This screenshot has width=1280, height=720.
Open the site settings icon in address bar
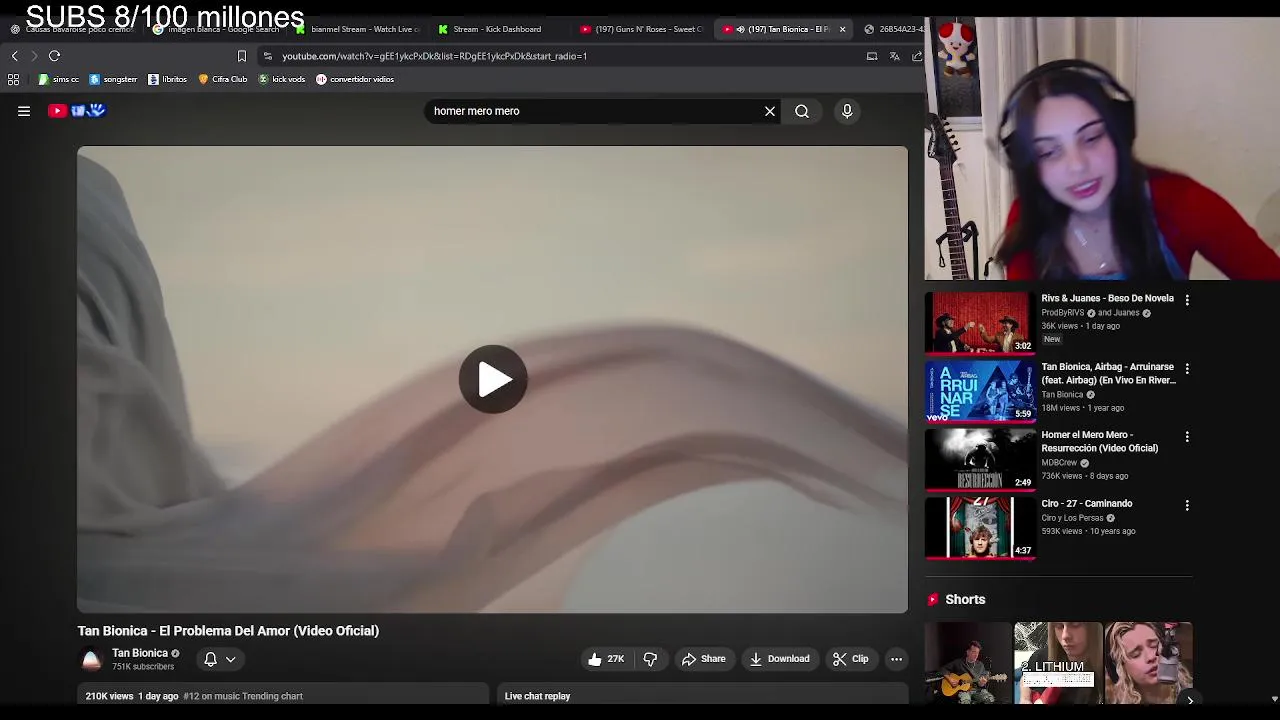267,56
